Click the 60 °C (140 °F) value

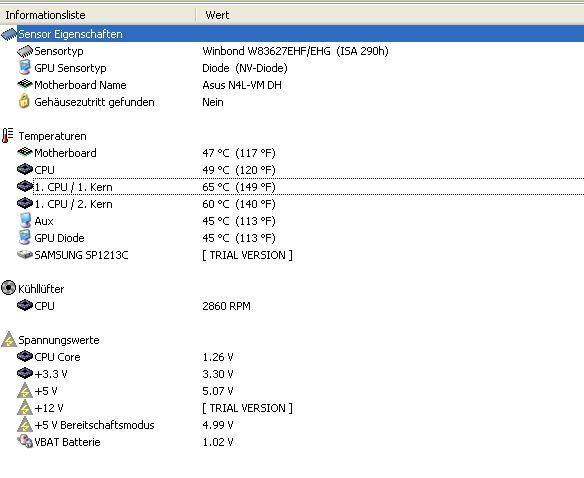(239, 204)
